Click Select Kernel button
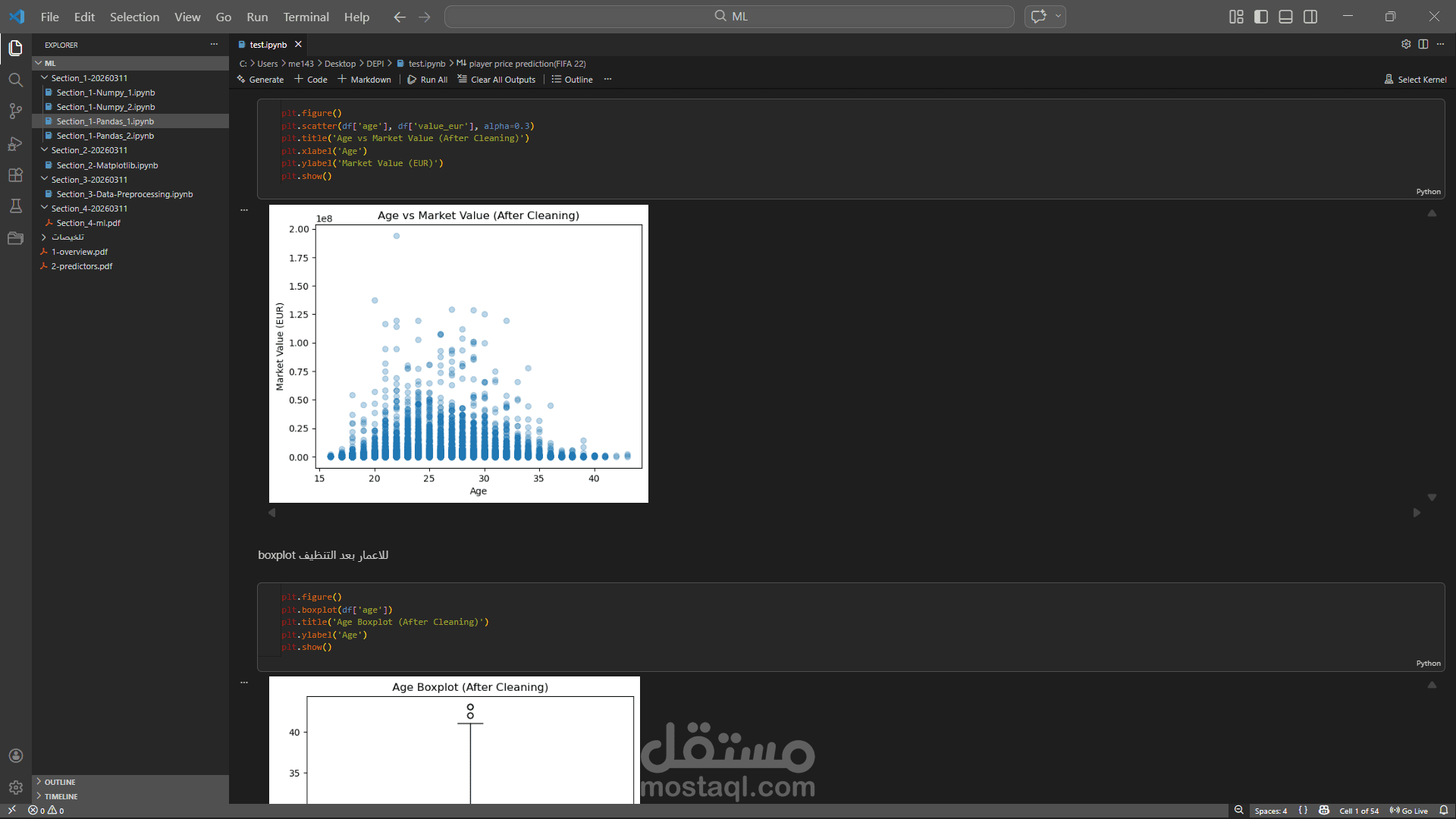The image size is (1456, 819). click(1415, 80)
